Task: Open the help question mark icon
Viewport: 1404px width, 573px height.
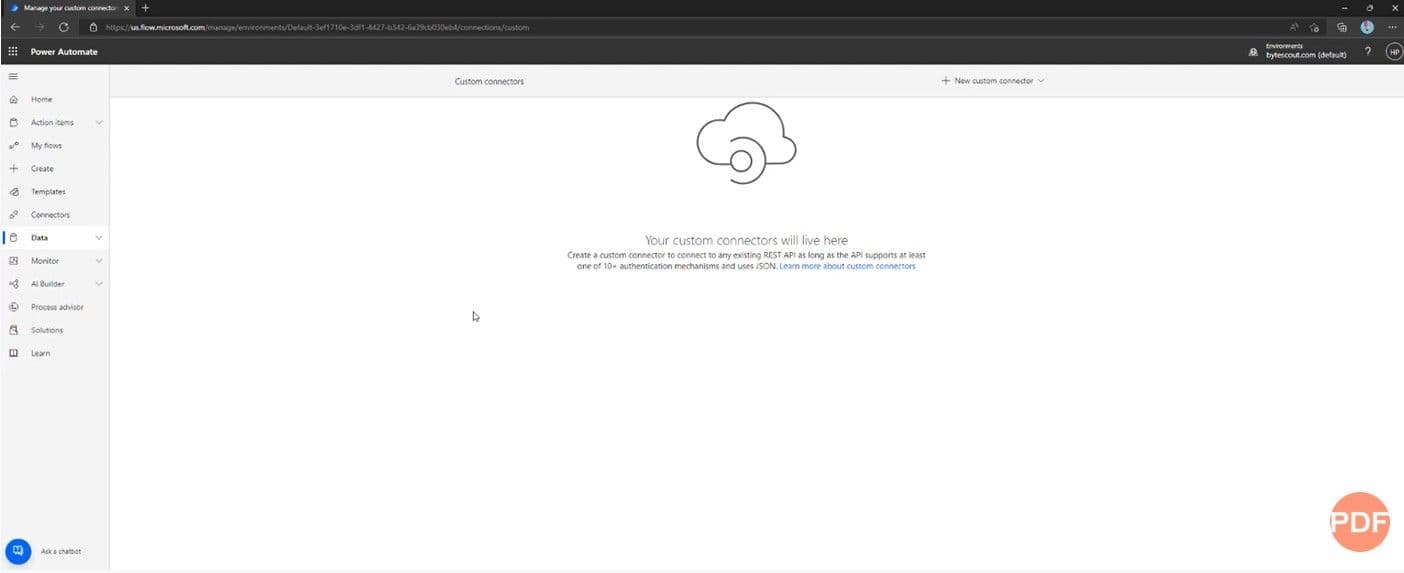Action: click(x=1367, y=51)
